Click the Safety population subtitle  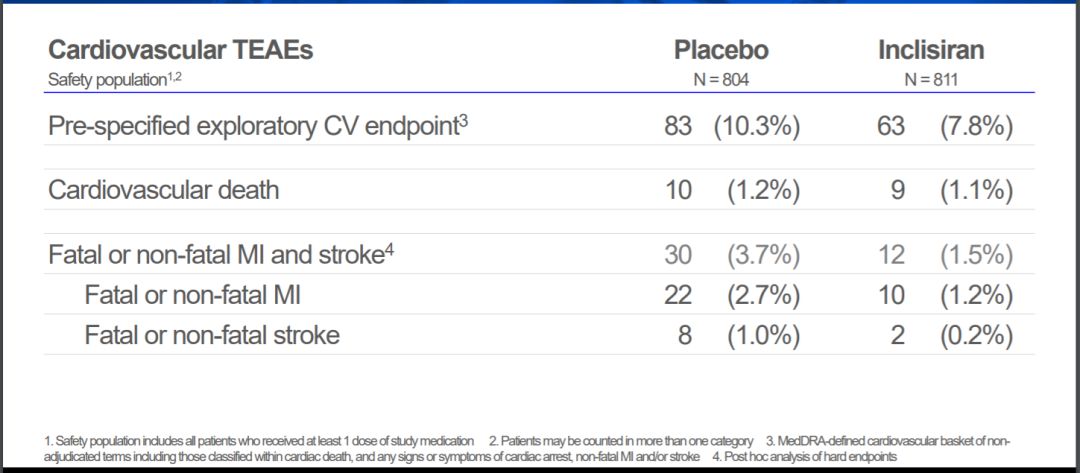pos(114,80)
